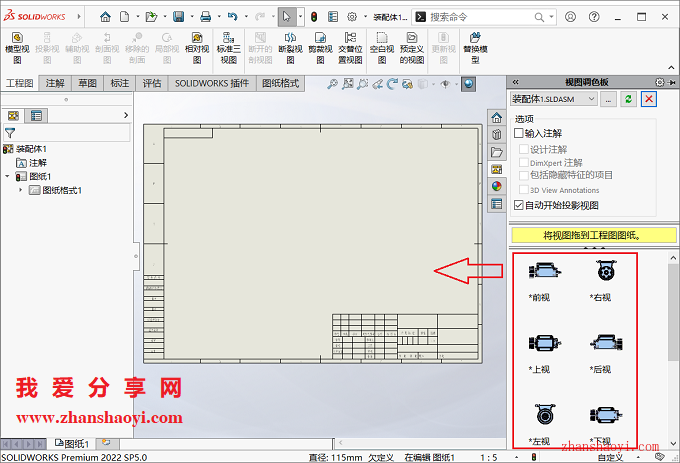Click the Rotate View icon in heads-up toolbar
The width and height of the screenshot is (680, 463).
pyautogui.click(x=392, y=84)
